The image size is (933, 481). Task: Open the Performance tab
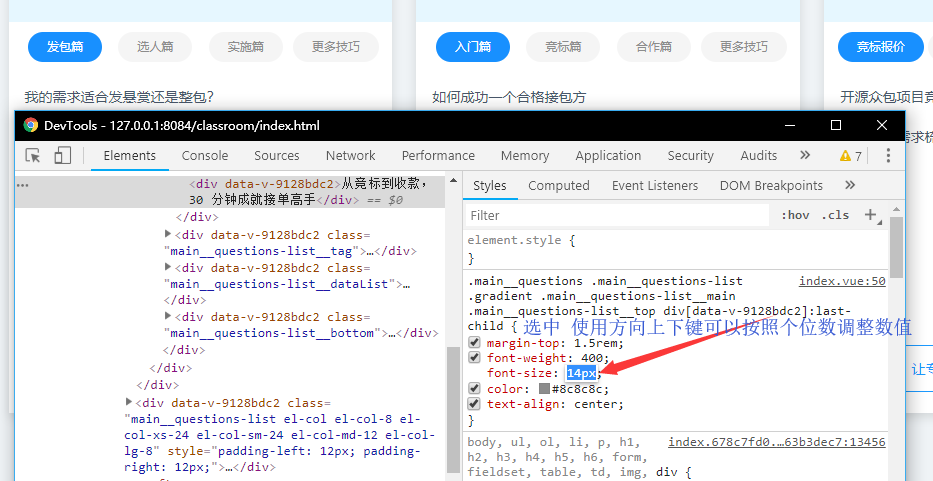click(x=438, y=156)
